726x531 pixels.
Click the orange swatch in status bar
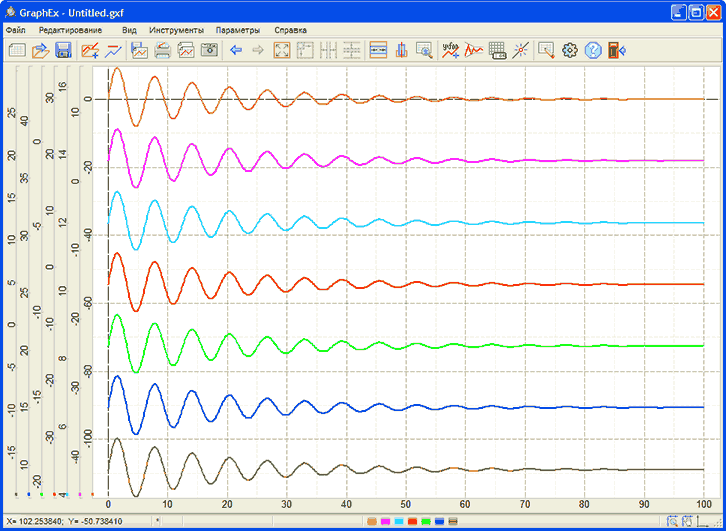point(372,522)
